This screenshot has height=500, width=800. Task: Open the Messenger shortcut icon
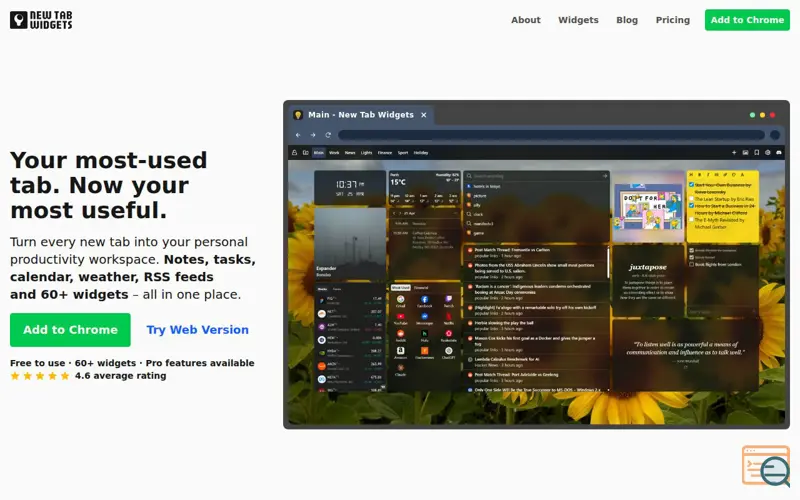(424, 317)
